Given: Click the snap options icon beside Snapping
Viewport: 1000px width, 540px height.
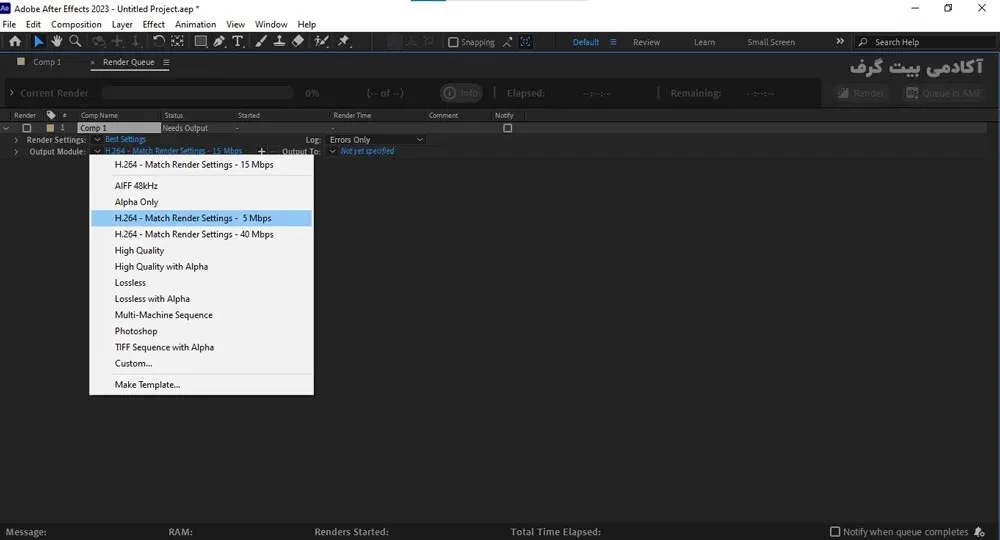Looking at the screenshot, I should pyautogui.click(x=507, y=42).
